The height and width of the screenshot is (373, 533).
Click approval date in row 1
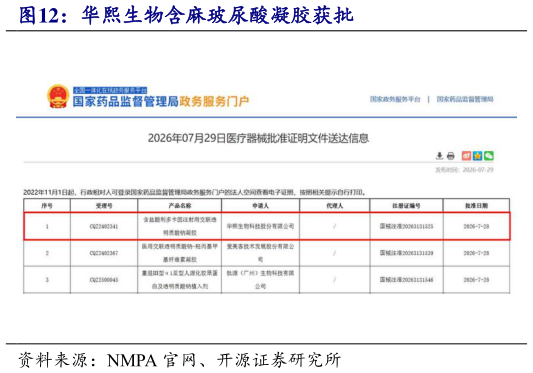coord(476,226)
